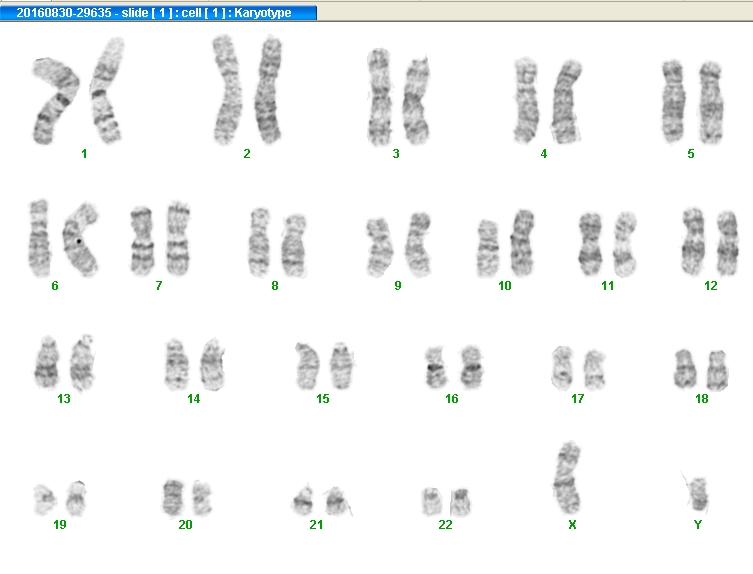Select the X chromosome image
Viewport: 753px width, 574px height.
567,478
